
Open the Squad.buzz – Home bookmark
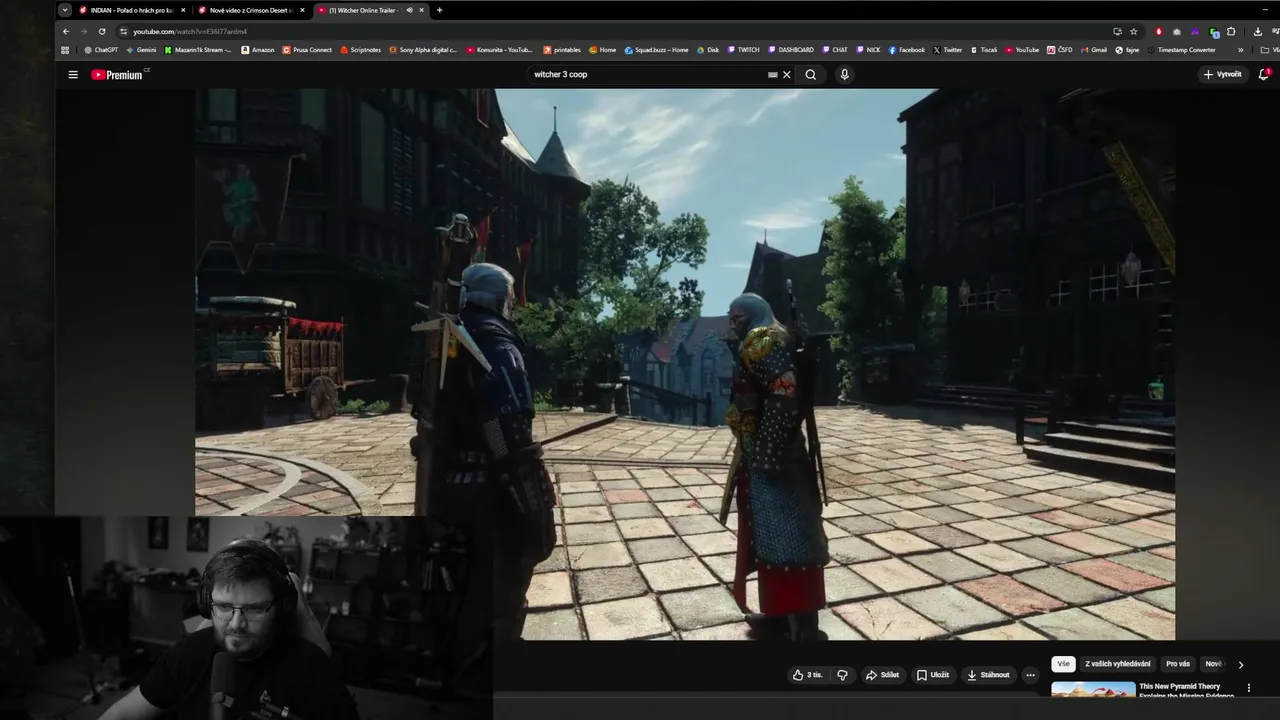(657, 50)
